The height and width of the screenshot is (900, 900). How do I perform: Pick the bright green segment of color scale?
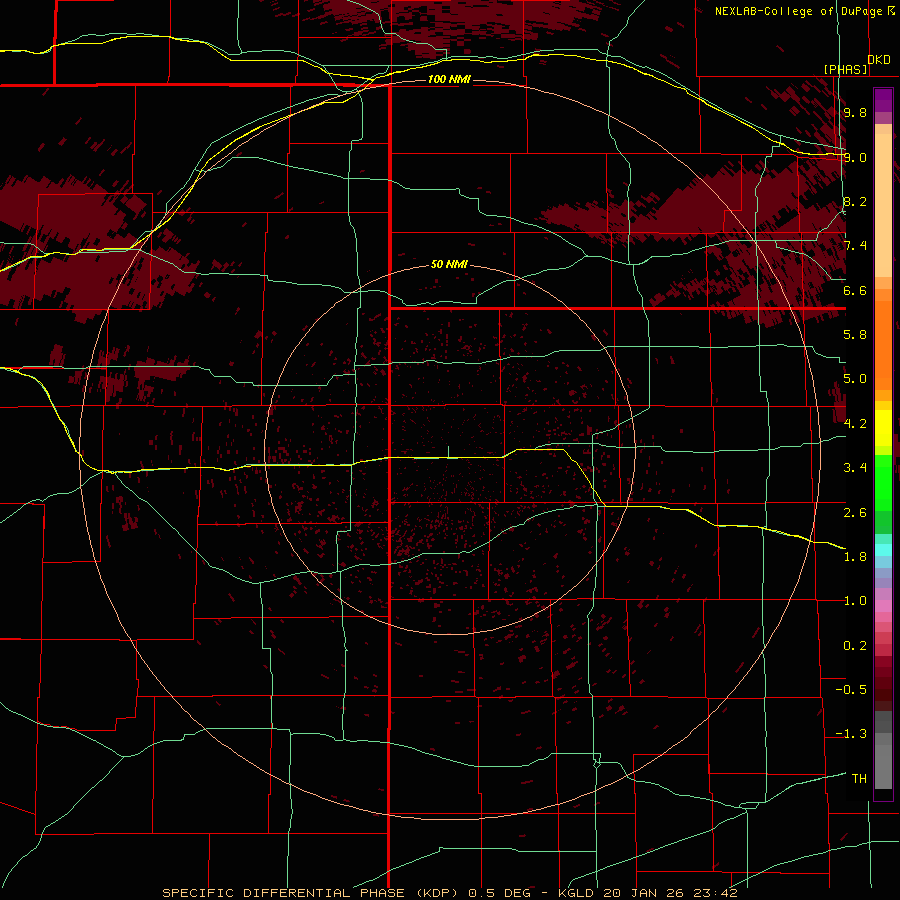pyautogui.click(x=883, y=482)
